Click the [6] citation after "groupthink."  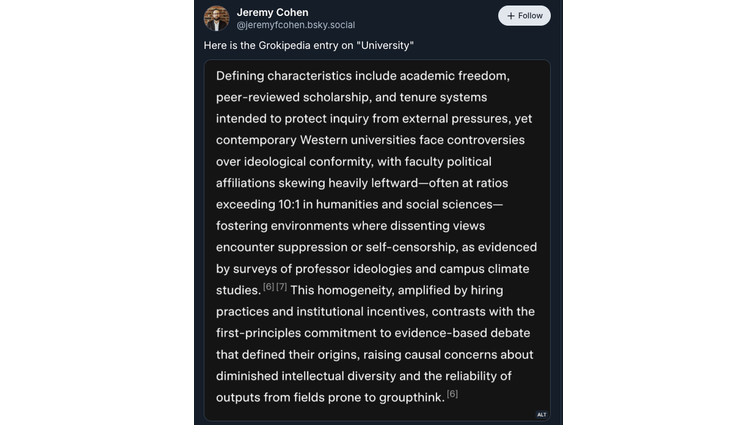(x=452, y=394)
